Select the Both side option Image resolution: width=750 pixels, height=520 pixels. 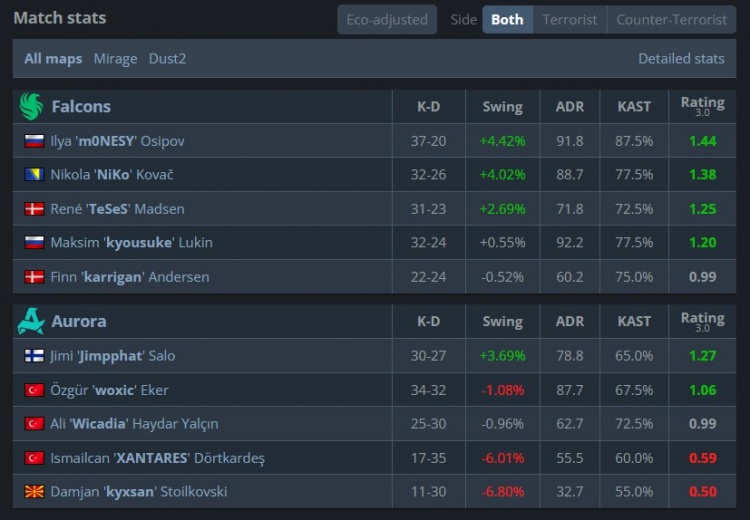(x=507, y=20)
